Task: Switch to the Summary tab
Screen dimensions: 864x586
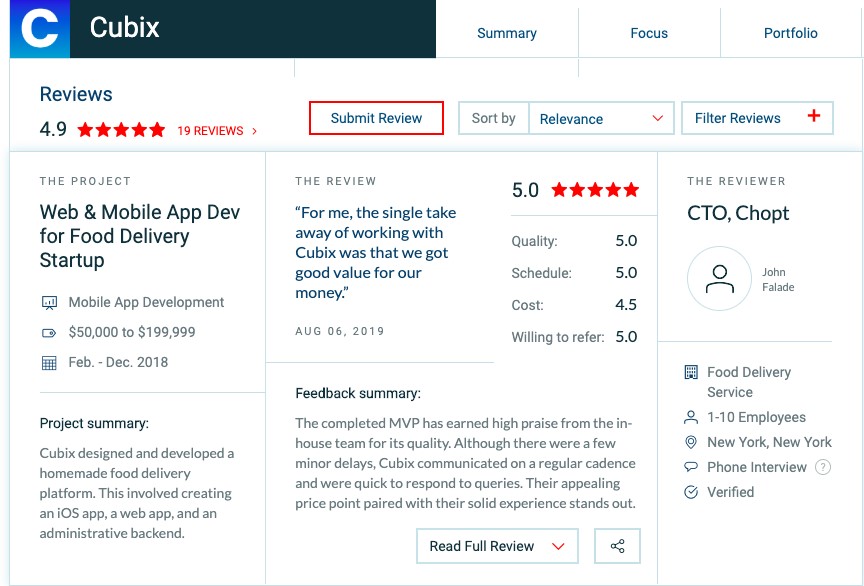Action: (506, 33)
